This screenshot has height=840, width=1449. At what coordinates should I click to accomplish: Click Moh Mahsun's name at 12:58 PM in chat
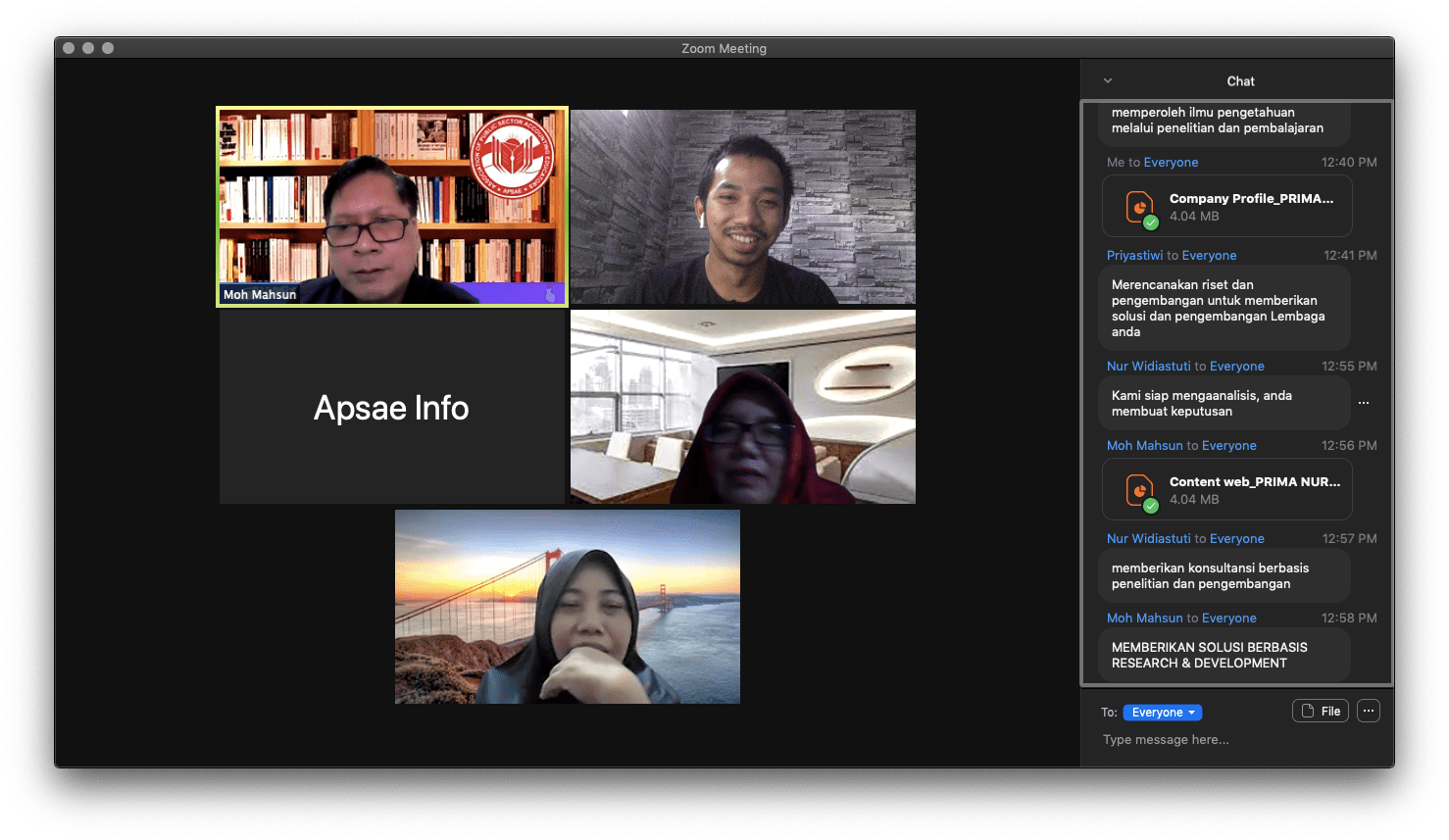click(x=1145, y=618)
